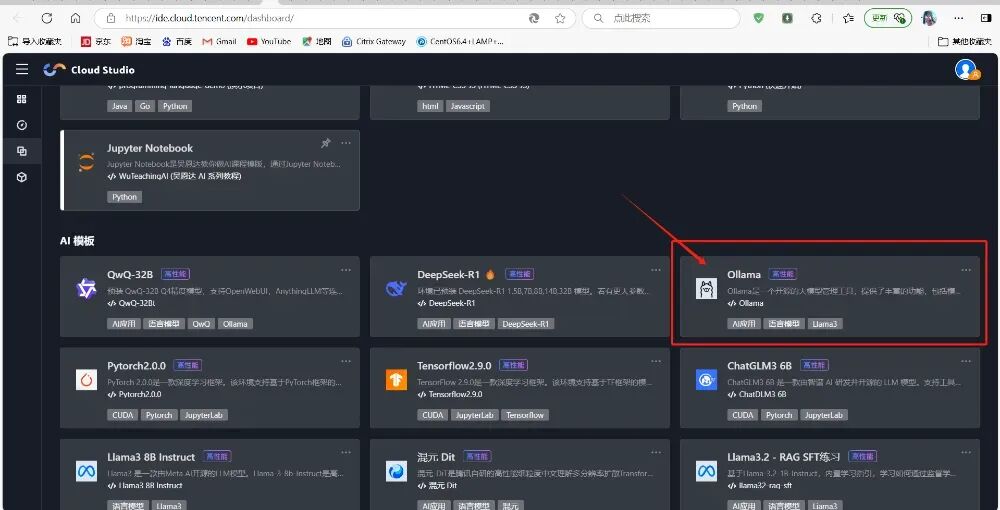1000x510 pixels.
Task: Open the YouTube bookmark
Action: pos(269,41)
